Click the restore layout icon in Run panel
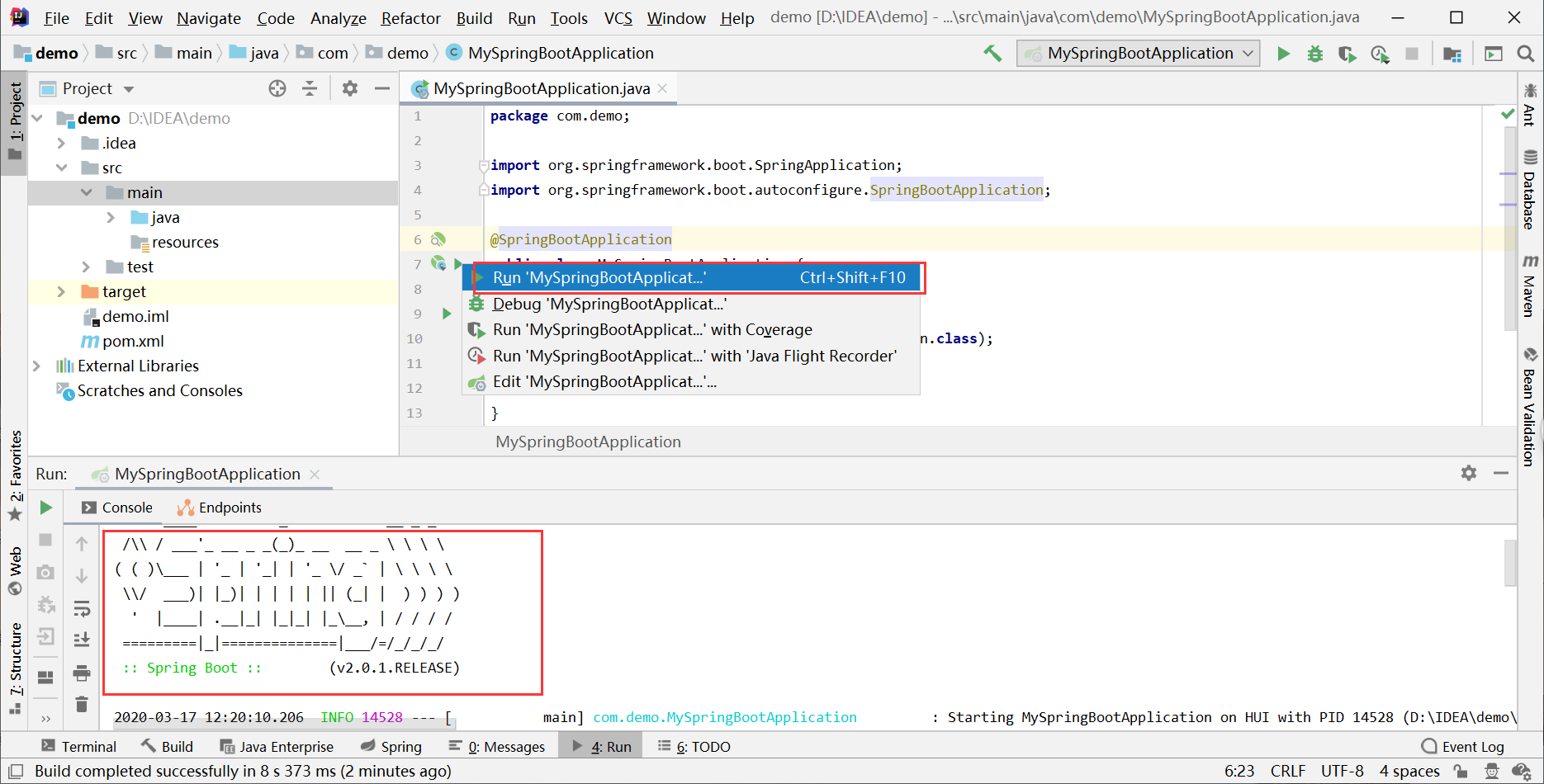The height and width of the screenshot is (784, 1544). [46, 677]
